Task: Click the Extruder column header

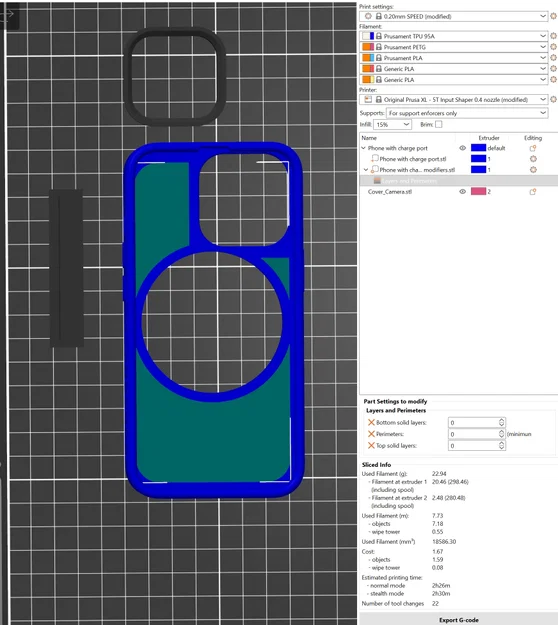Action: point(489,138)
